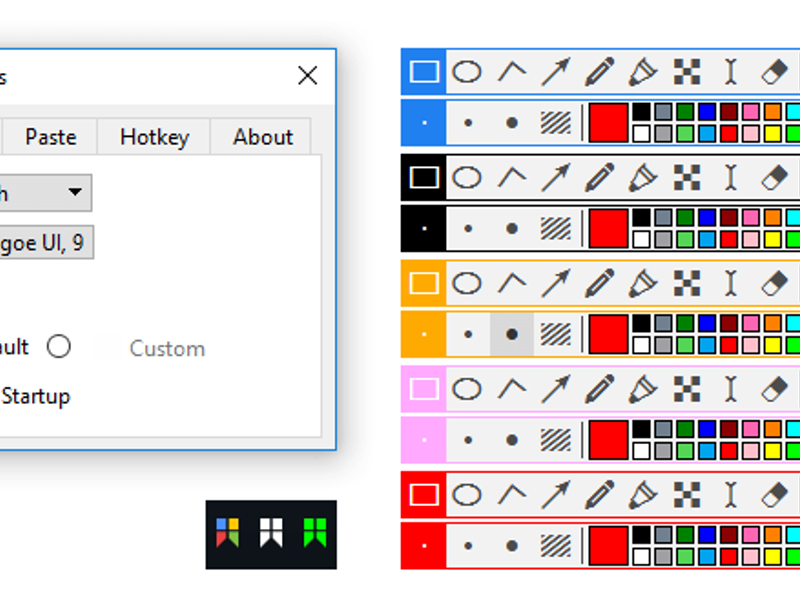Choose medium dot size in black toolbar

pyautogui.click(x=468, y=229)
